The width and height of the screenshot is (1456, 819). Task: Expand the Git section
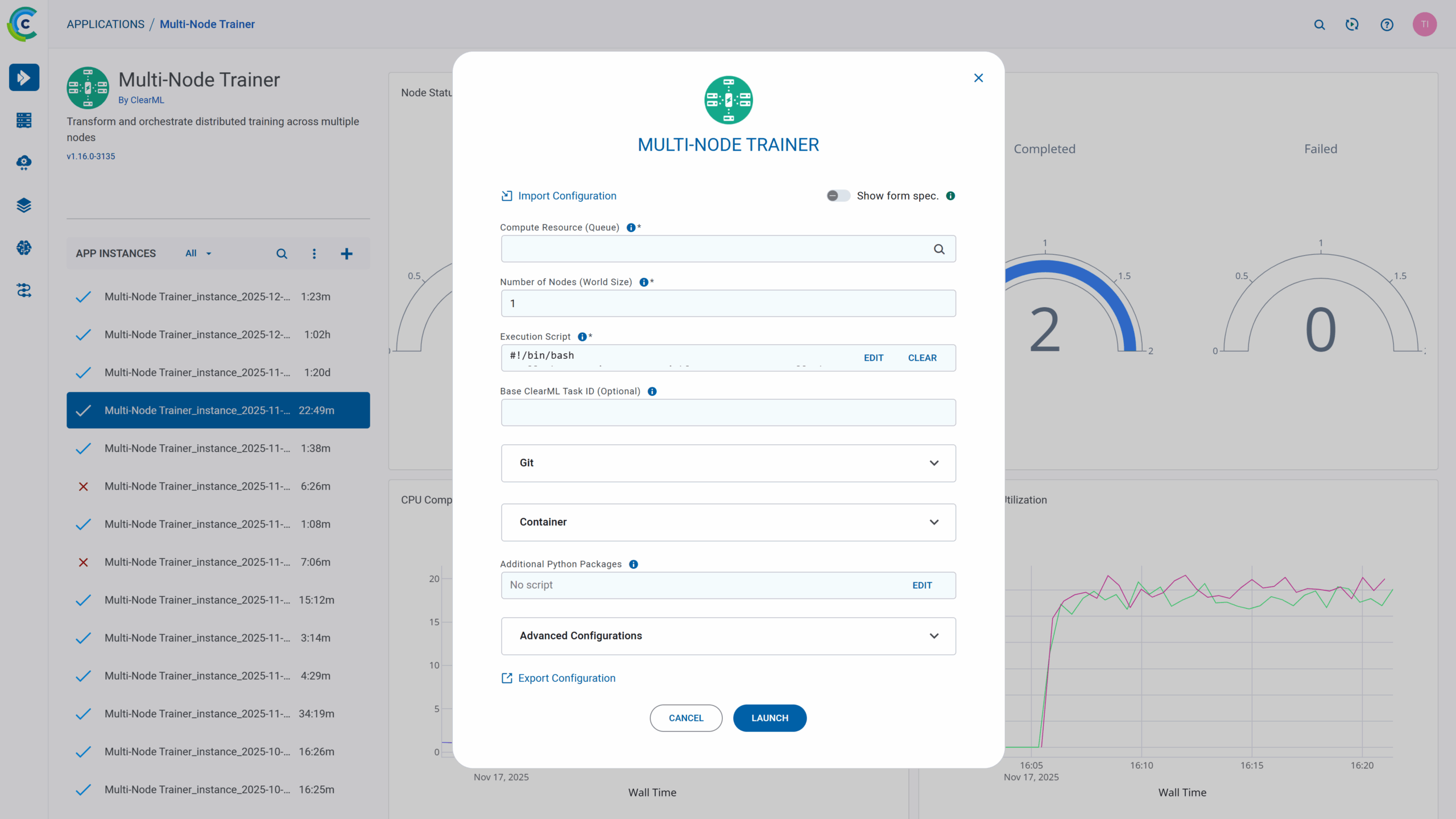728,463
